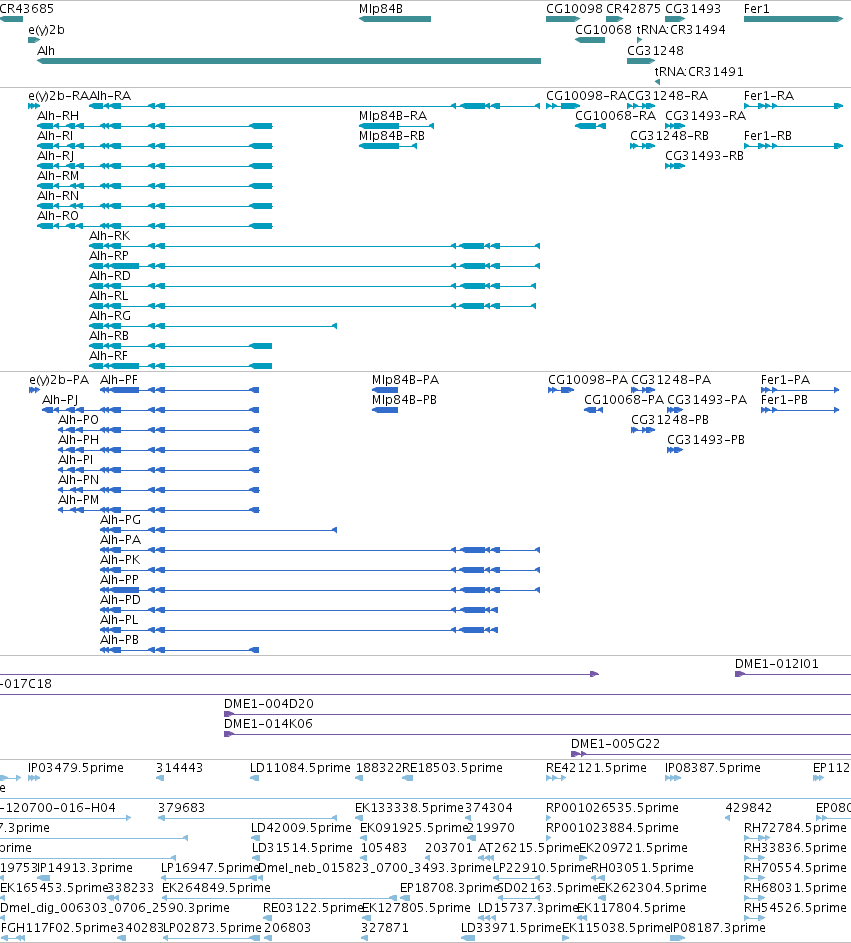Click the Alh-RH transcript label
The image size is (851, 943).
point(58,116)
